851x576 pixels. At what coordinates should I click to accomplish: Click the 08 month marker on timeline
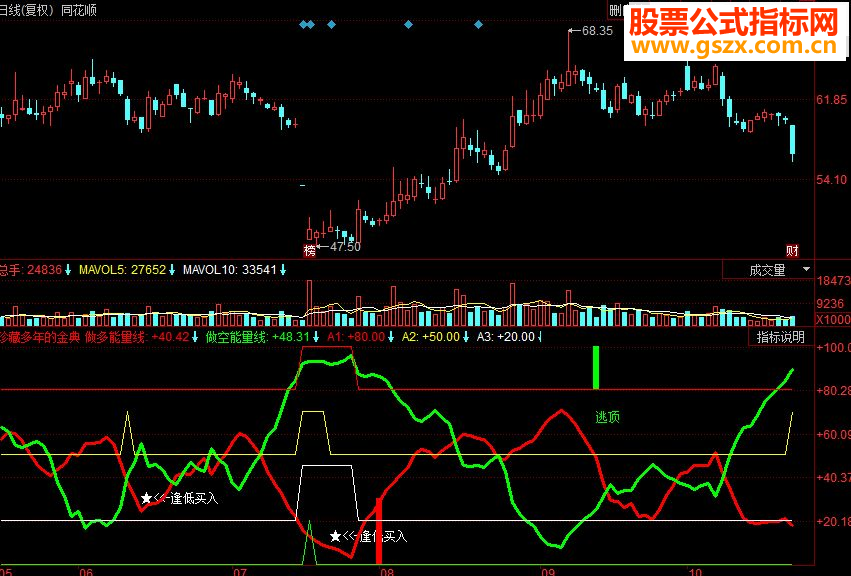[386, 572]
